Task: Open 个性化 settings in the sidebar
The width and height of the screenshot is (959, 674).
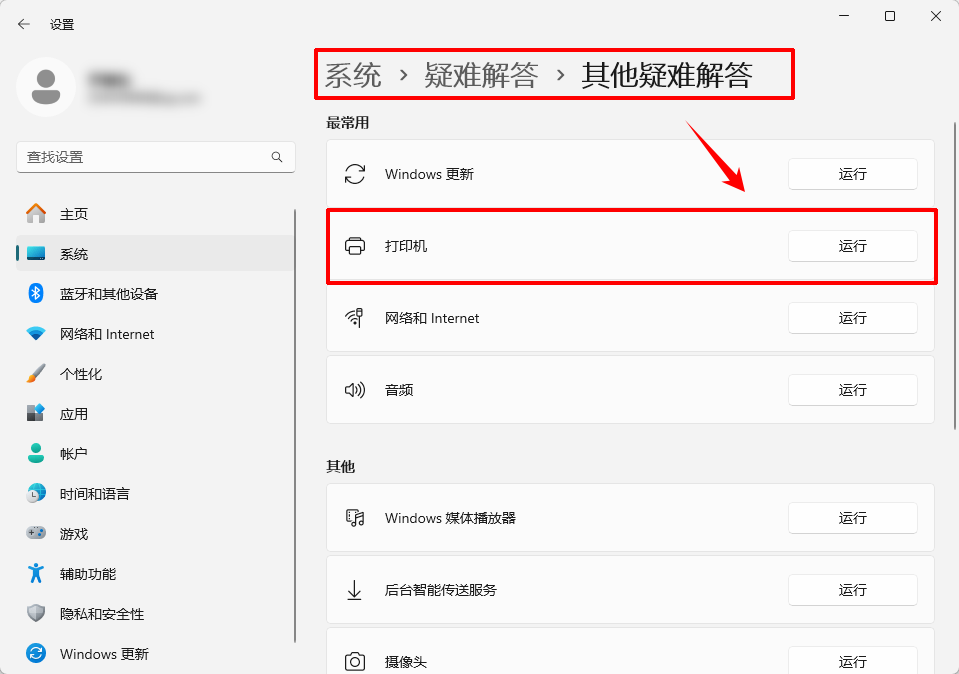Action: click(155, 374)
